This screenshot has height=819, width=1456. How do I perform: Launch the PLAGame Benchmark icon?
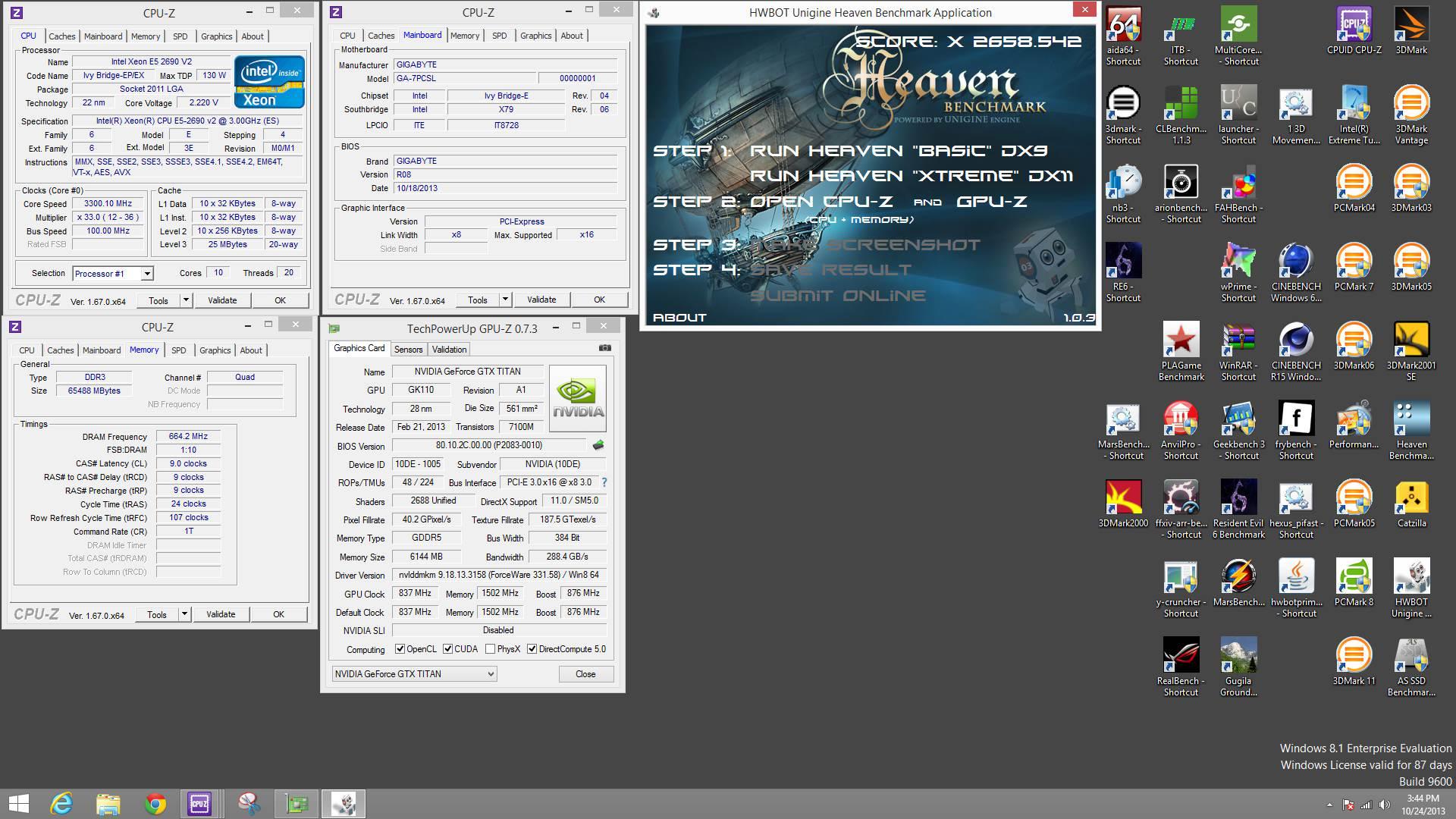[1181, 352]
